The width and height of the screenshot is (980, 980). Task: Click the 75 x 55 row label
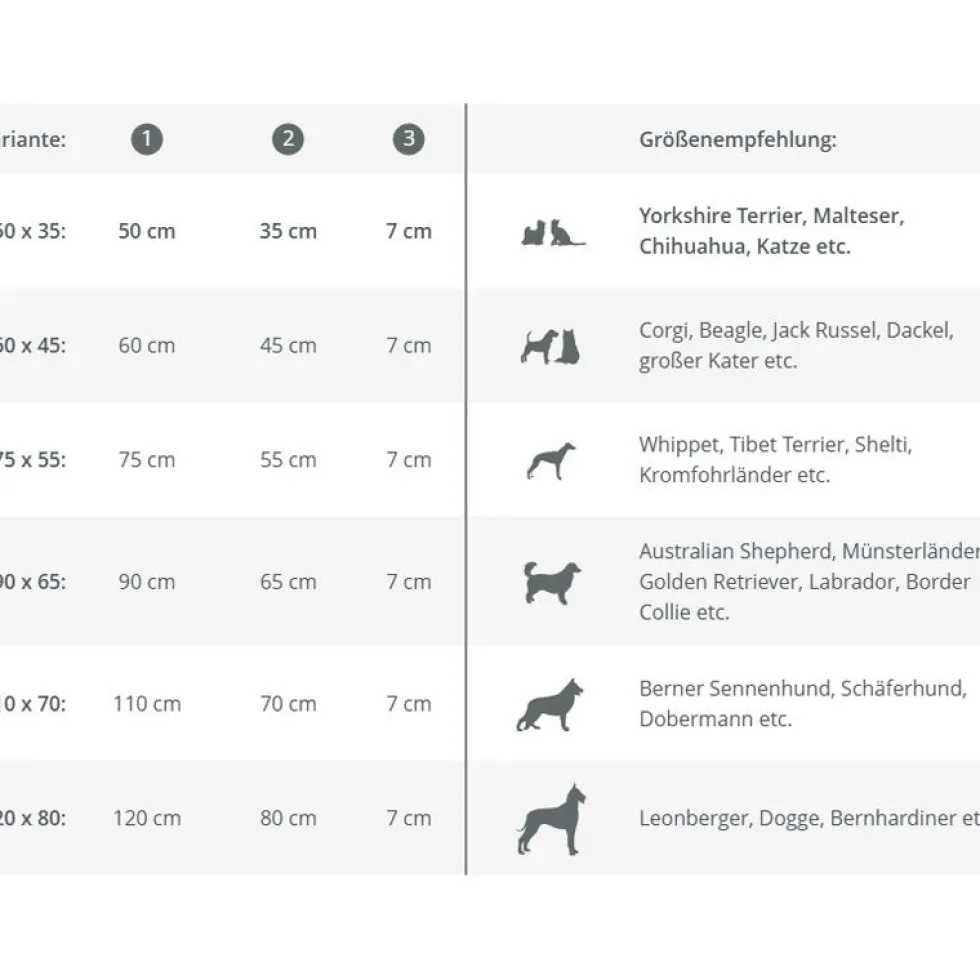32,460
